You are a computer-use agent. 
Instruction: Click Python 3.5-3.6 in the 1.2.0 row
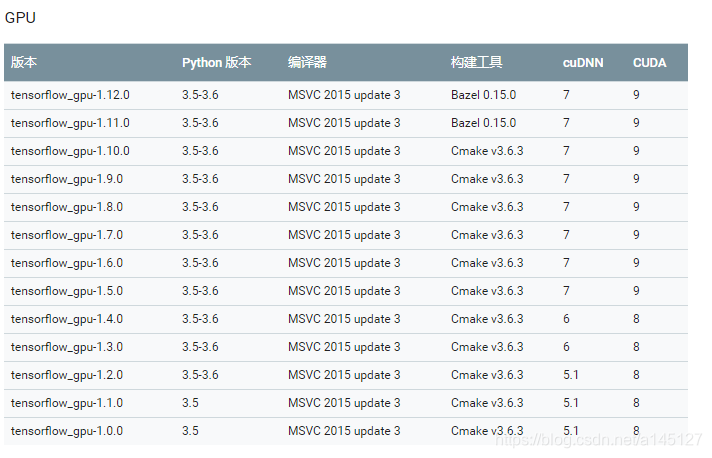200,375
